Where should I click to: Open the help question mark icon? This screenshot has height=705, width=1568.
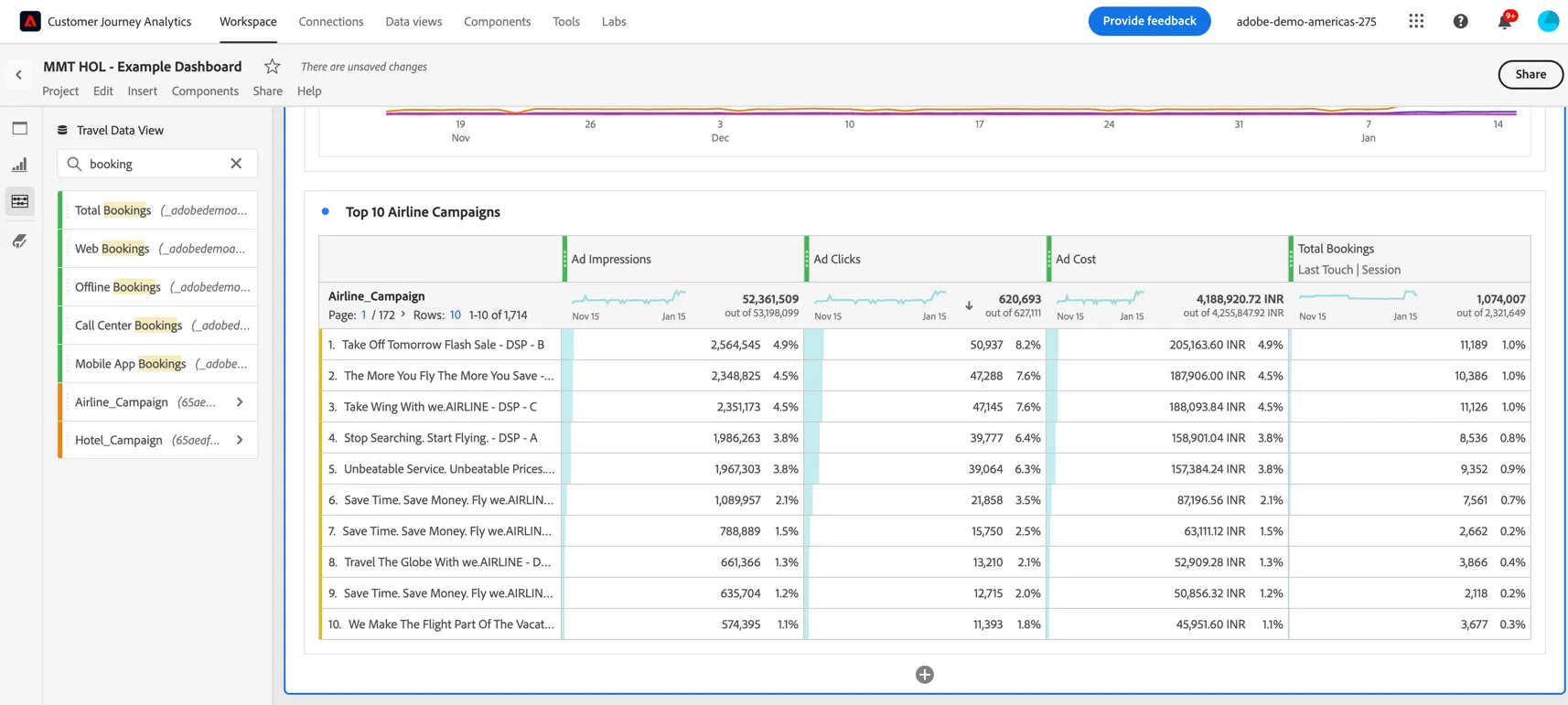1460,21
